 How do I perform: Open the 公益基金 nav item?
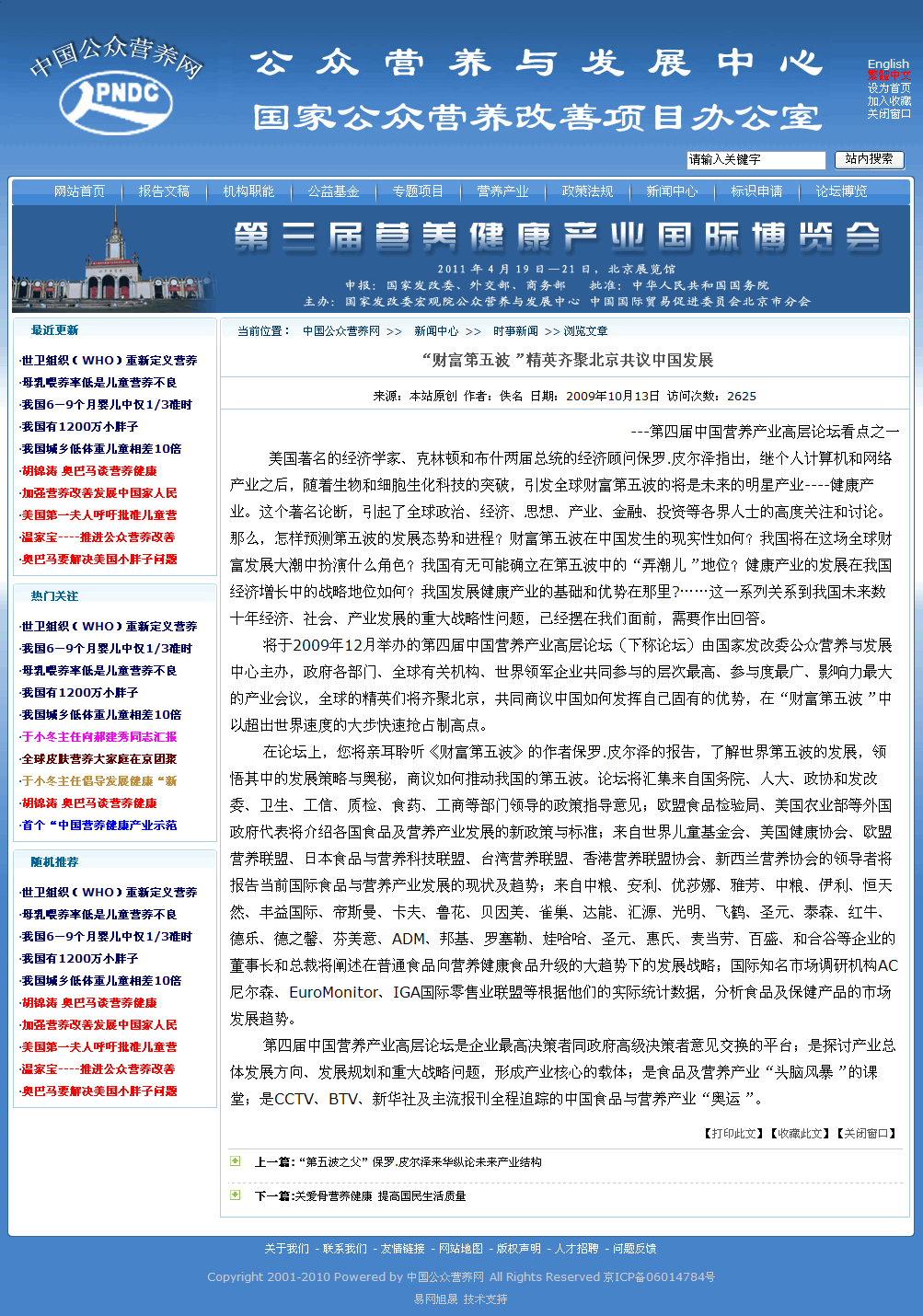pyautogui.click(x=333, y=191)
